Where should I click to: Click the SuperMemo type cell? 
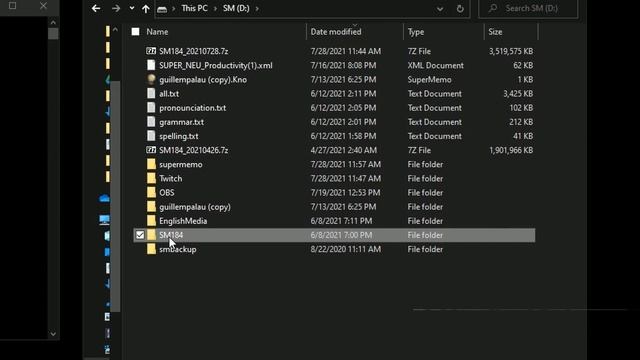429,80
